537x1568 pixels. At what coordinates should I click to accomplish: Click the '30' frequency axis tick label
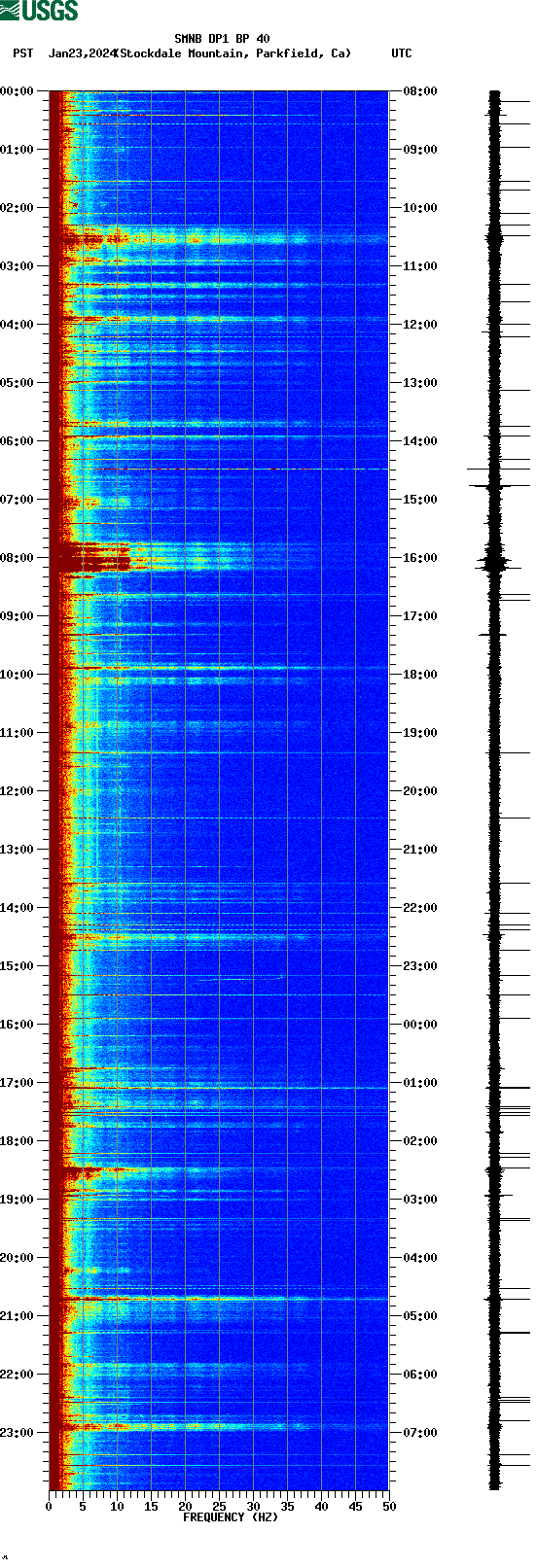253,1507
